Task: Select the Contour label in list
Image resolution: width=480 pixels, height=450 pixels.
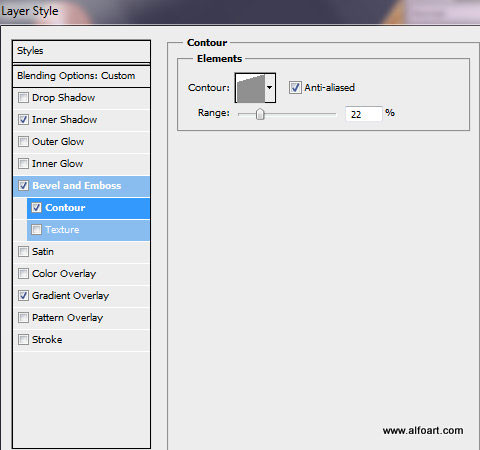Action: (x=65, y=208)
